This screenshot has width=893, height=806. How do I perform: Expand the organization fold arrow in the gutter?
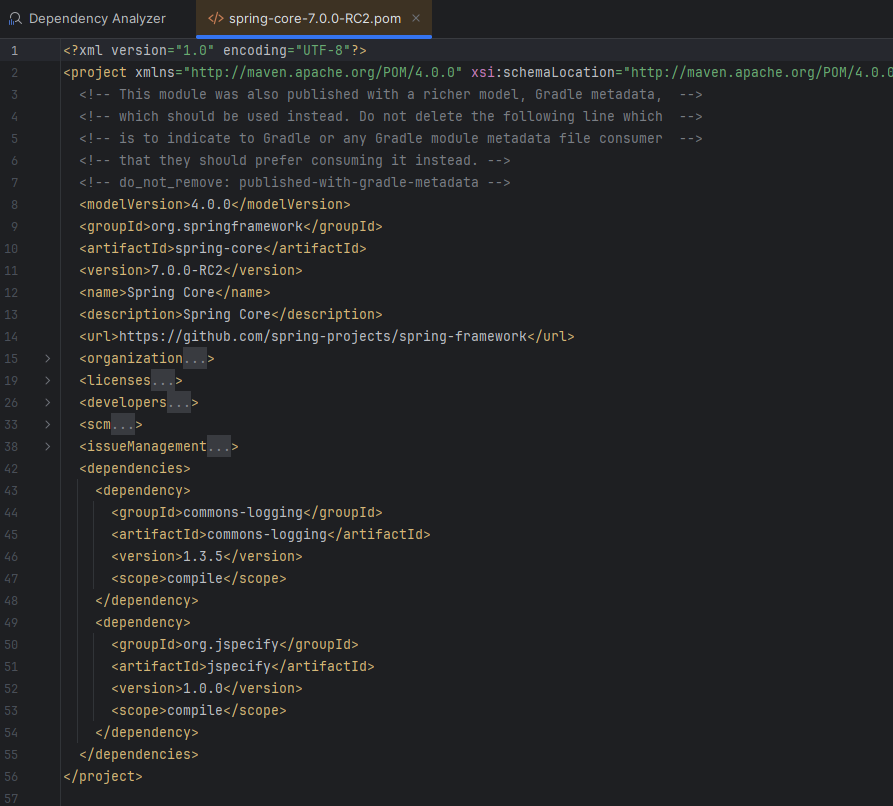(47, 358)
